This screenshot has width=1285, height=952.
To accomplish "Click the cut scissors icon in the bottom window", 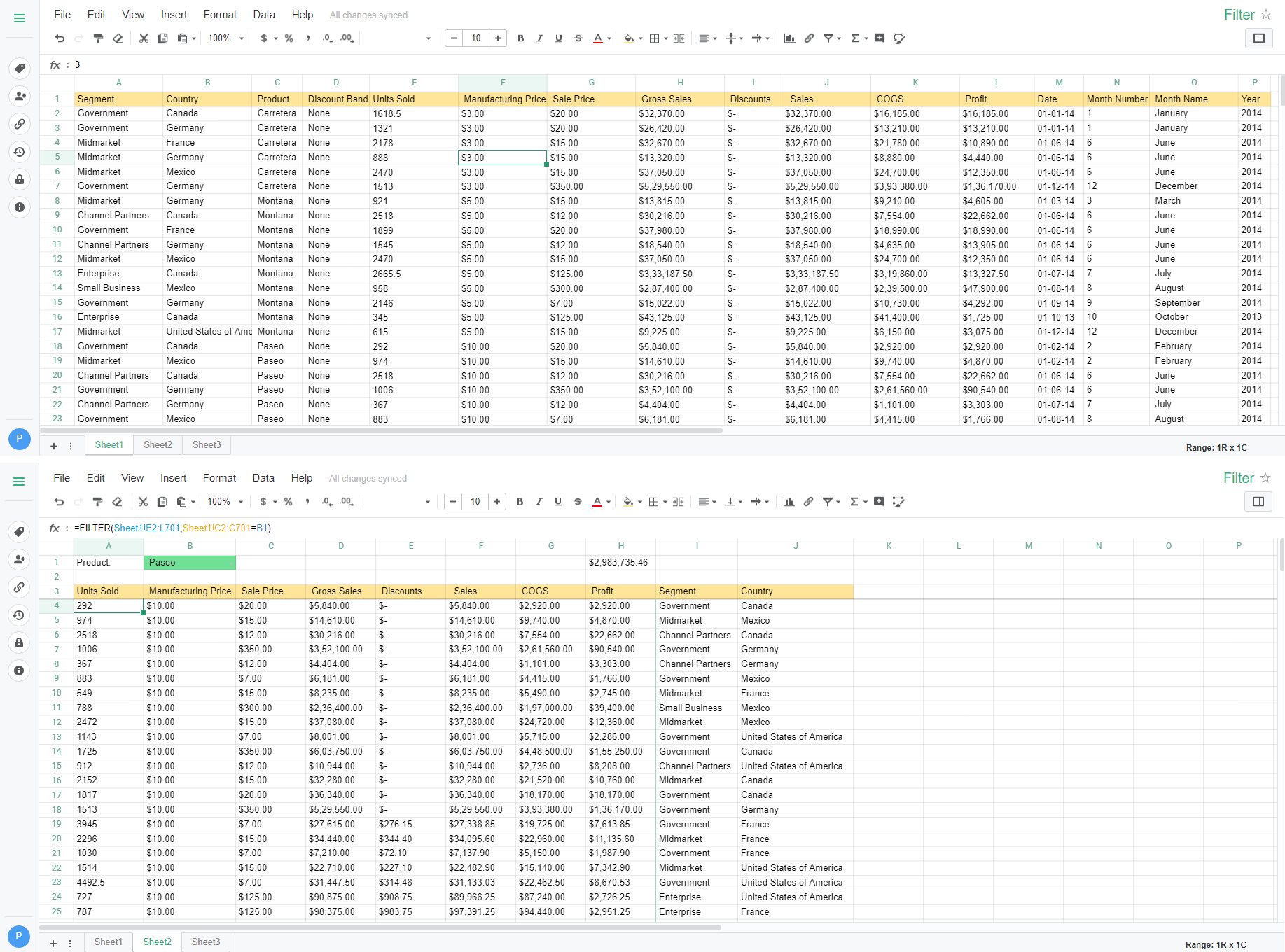I will [x=143, y=502].
